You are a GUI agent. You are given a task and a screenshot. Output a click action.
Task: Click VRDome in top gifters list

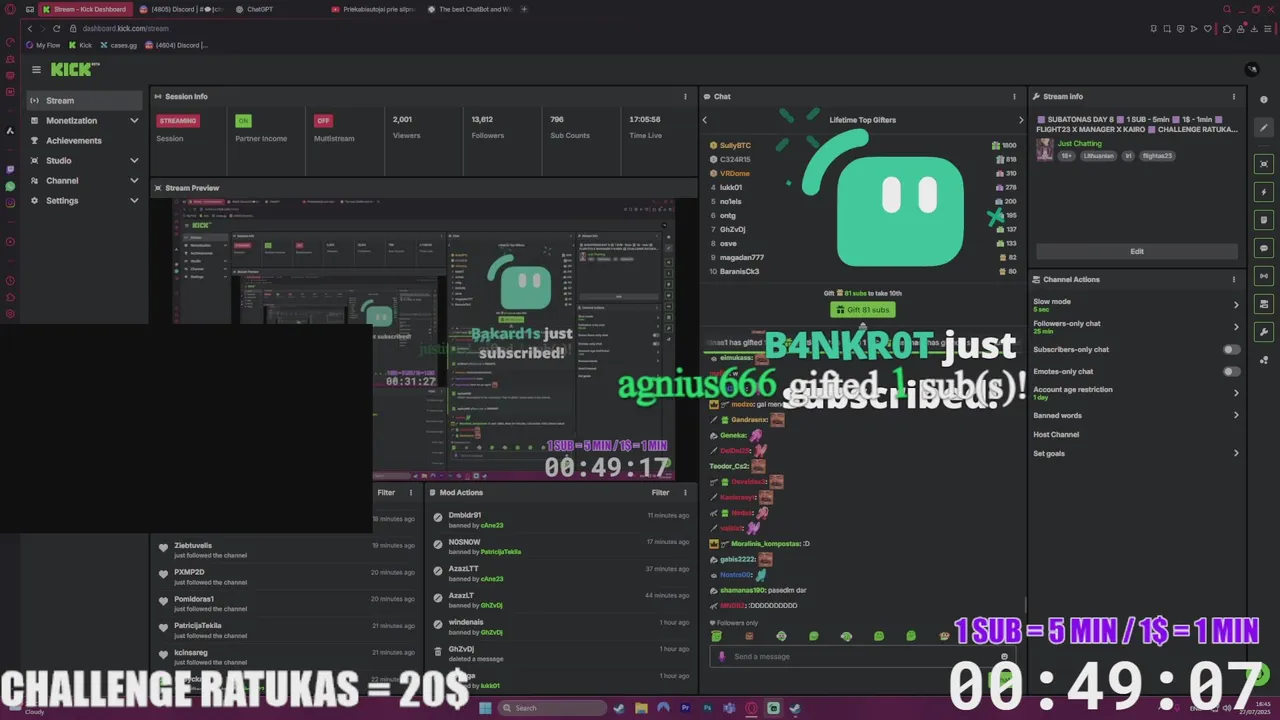734,174
